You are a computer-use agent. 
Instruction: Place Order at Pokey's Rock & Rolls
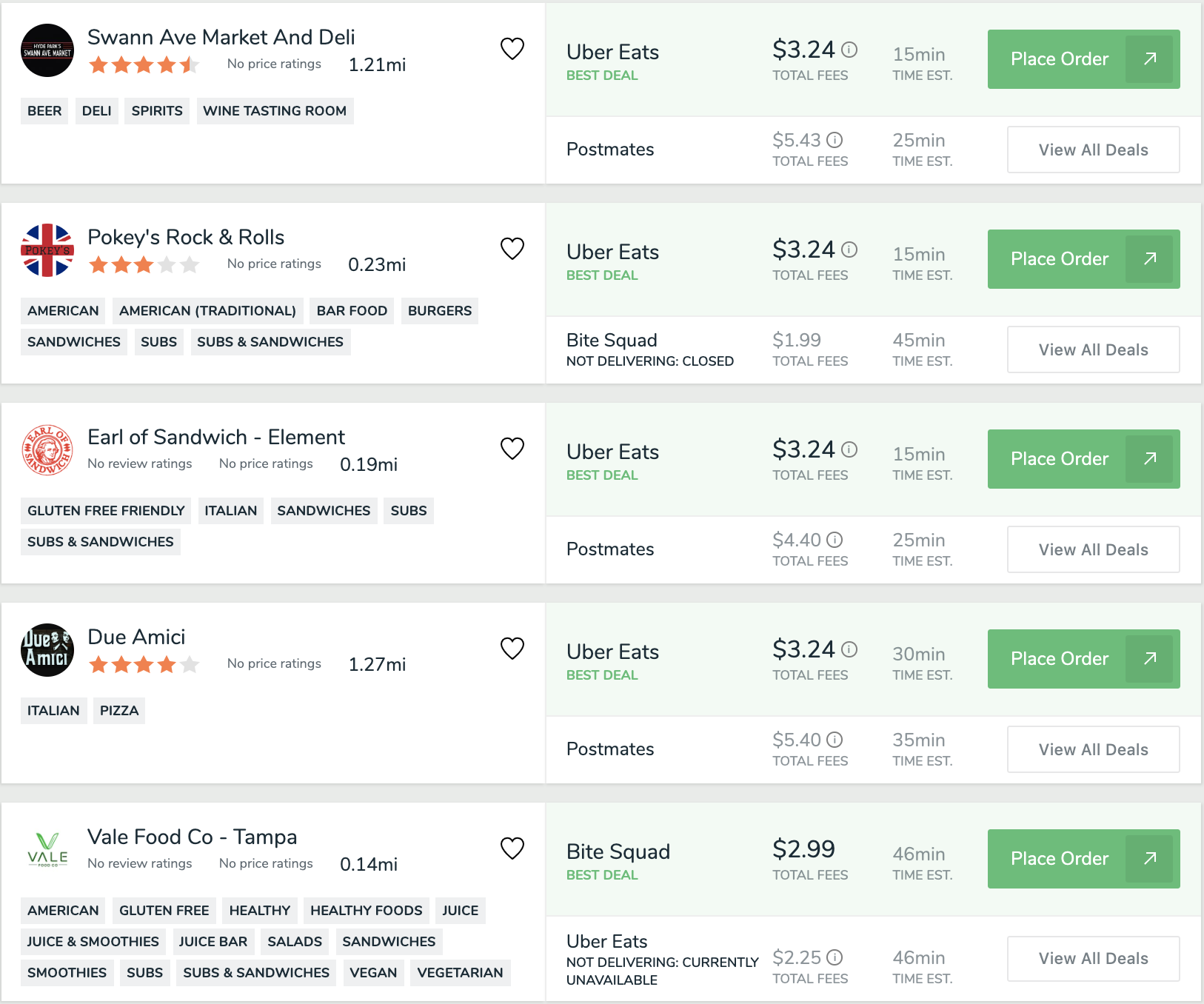click(x=1083, y=259)
